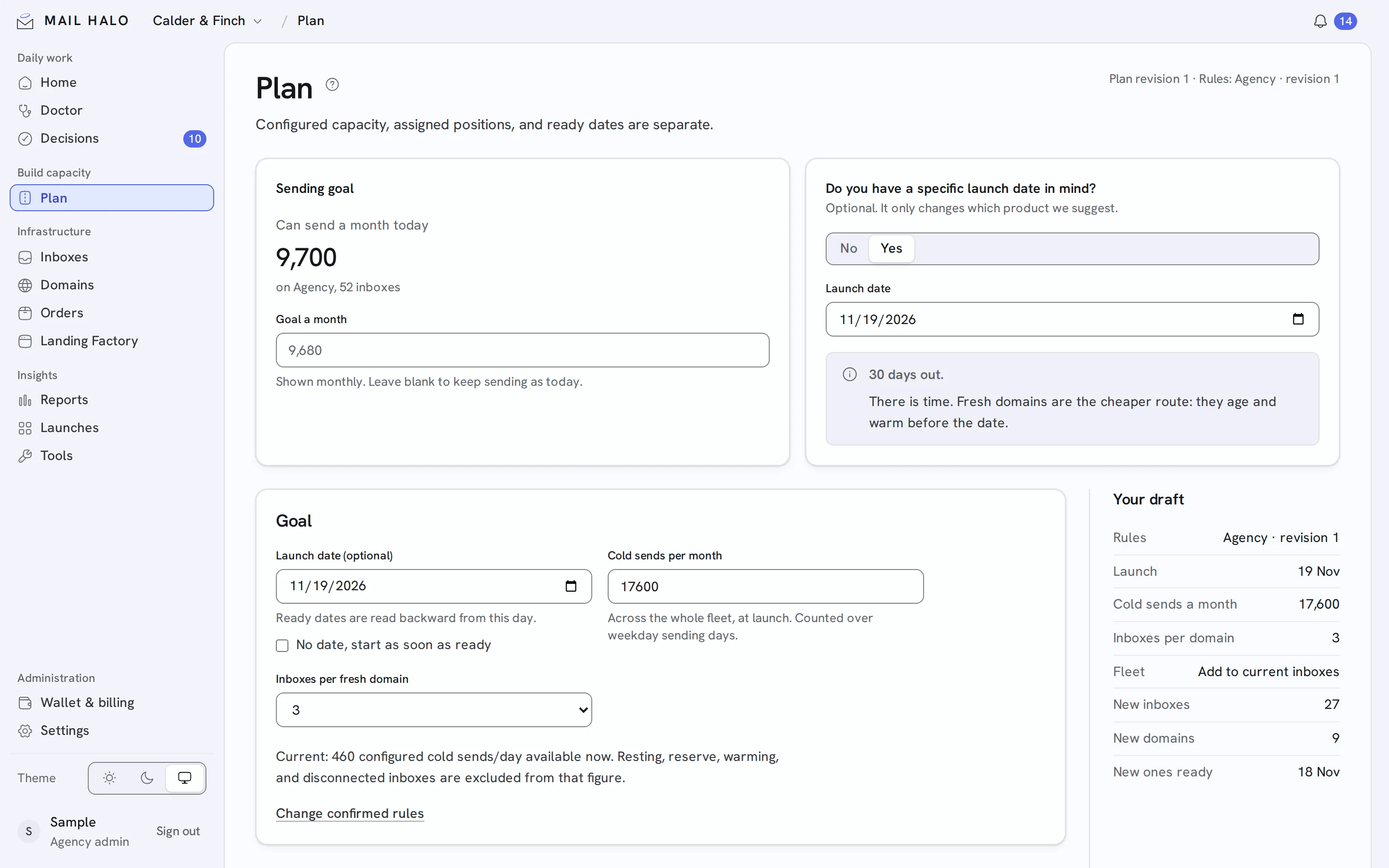The width and height of the screenshot is (1389, 868).
Task: Choose No for specific launch date
Action: tap(848, 248)
